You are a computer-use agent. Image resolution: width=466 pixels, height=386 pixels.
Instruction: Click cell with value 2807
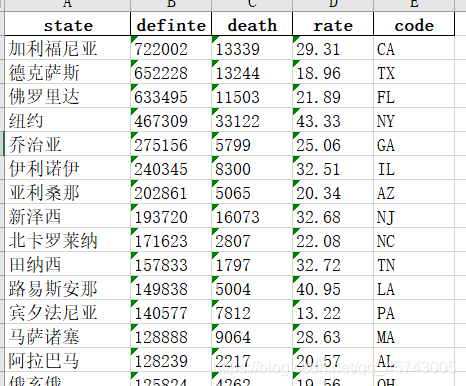click(x=252, y=240)
